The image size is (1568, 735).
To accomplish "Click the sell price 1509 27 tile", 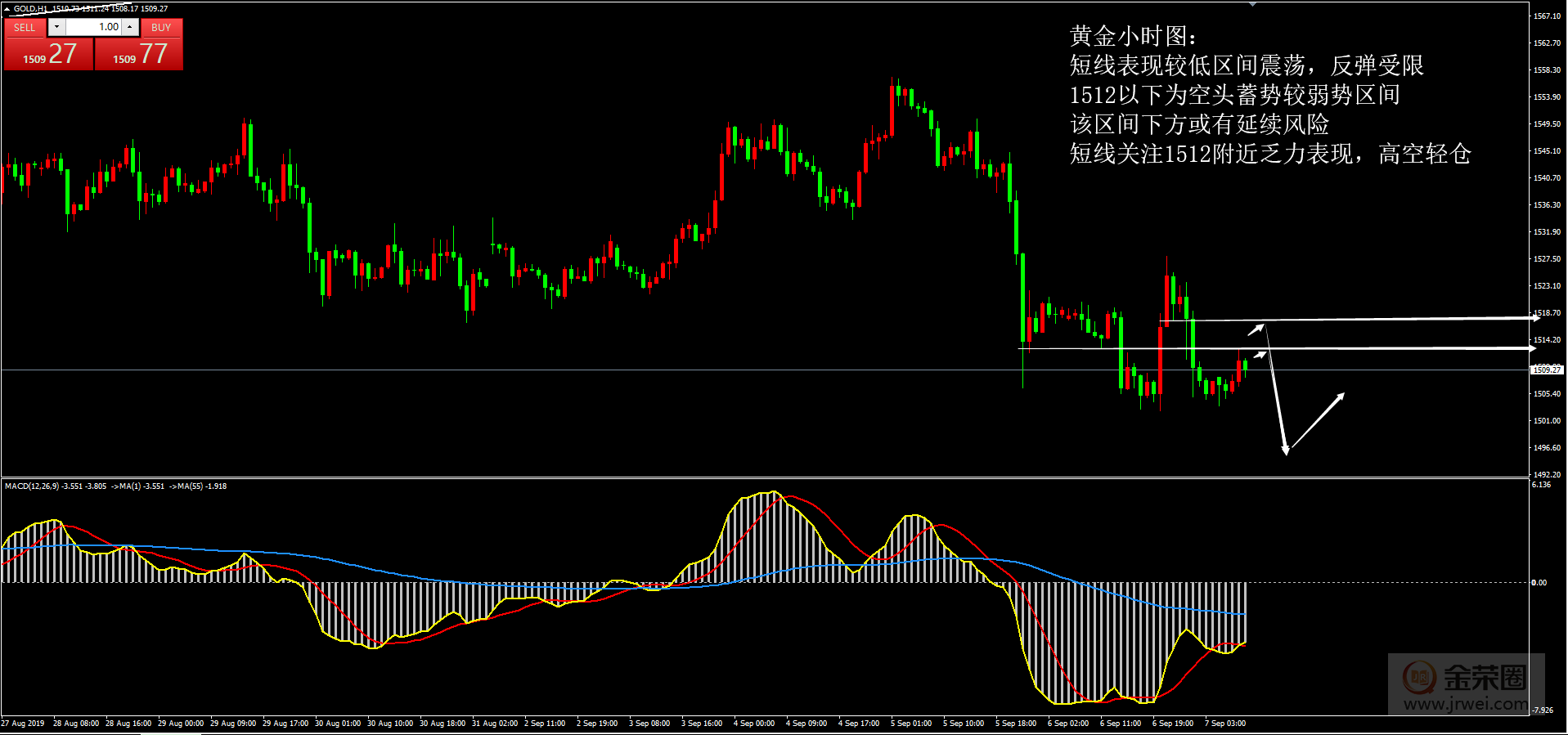I will pyautogui.click(x=49, y=54).
